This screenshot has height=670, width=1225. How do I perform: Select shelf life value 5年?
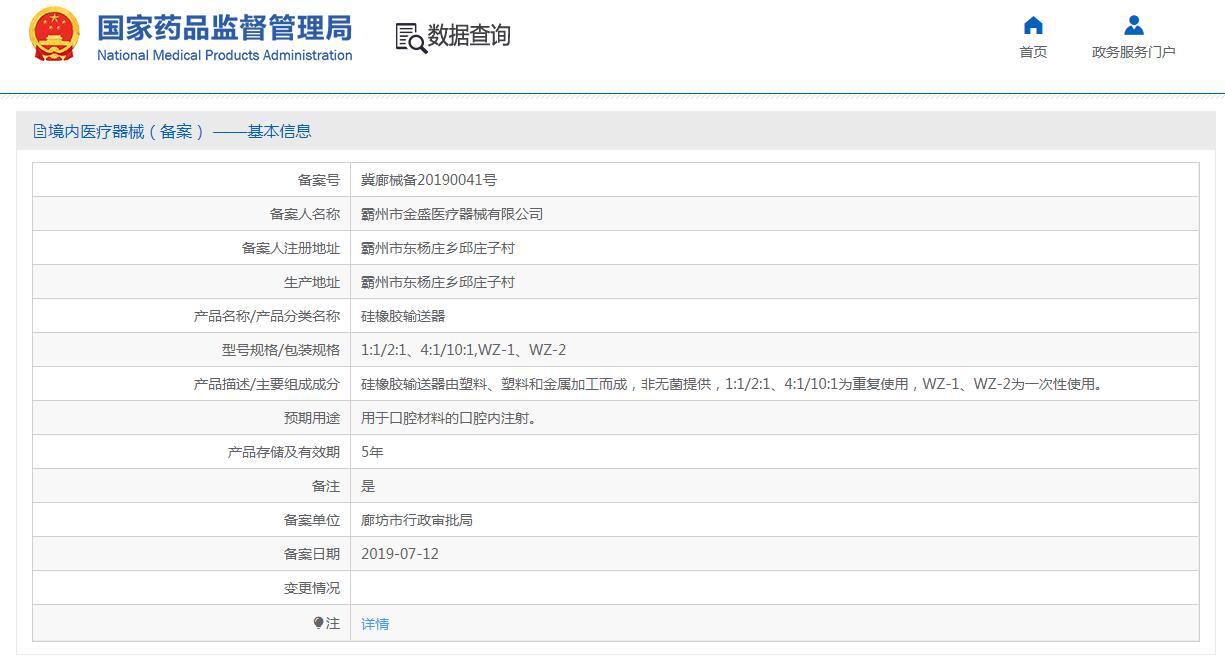[372, 452]
